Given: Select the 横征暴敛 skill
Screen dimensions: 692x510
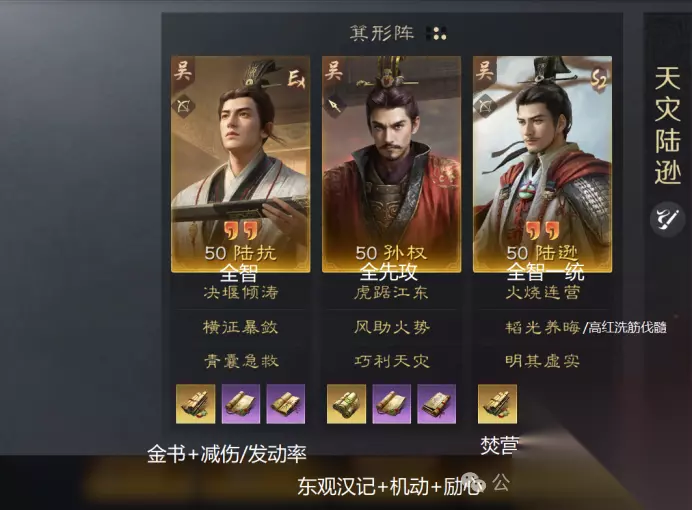Looking at the screenshot, I should (241, 327).
